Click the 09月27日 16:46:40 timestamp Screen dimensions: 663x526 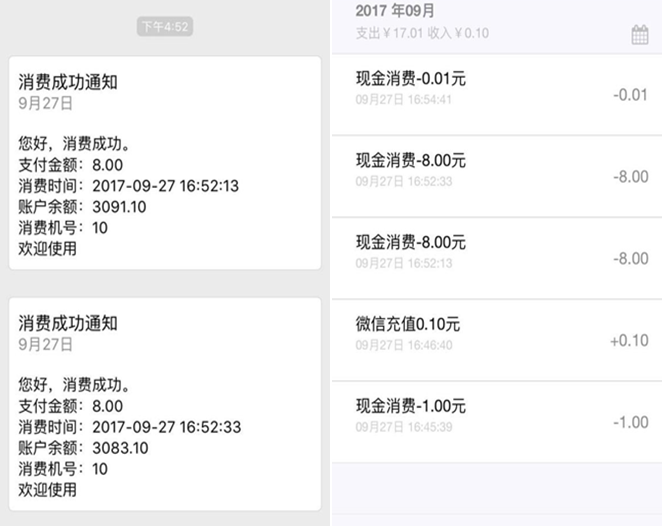point(404,345)
